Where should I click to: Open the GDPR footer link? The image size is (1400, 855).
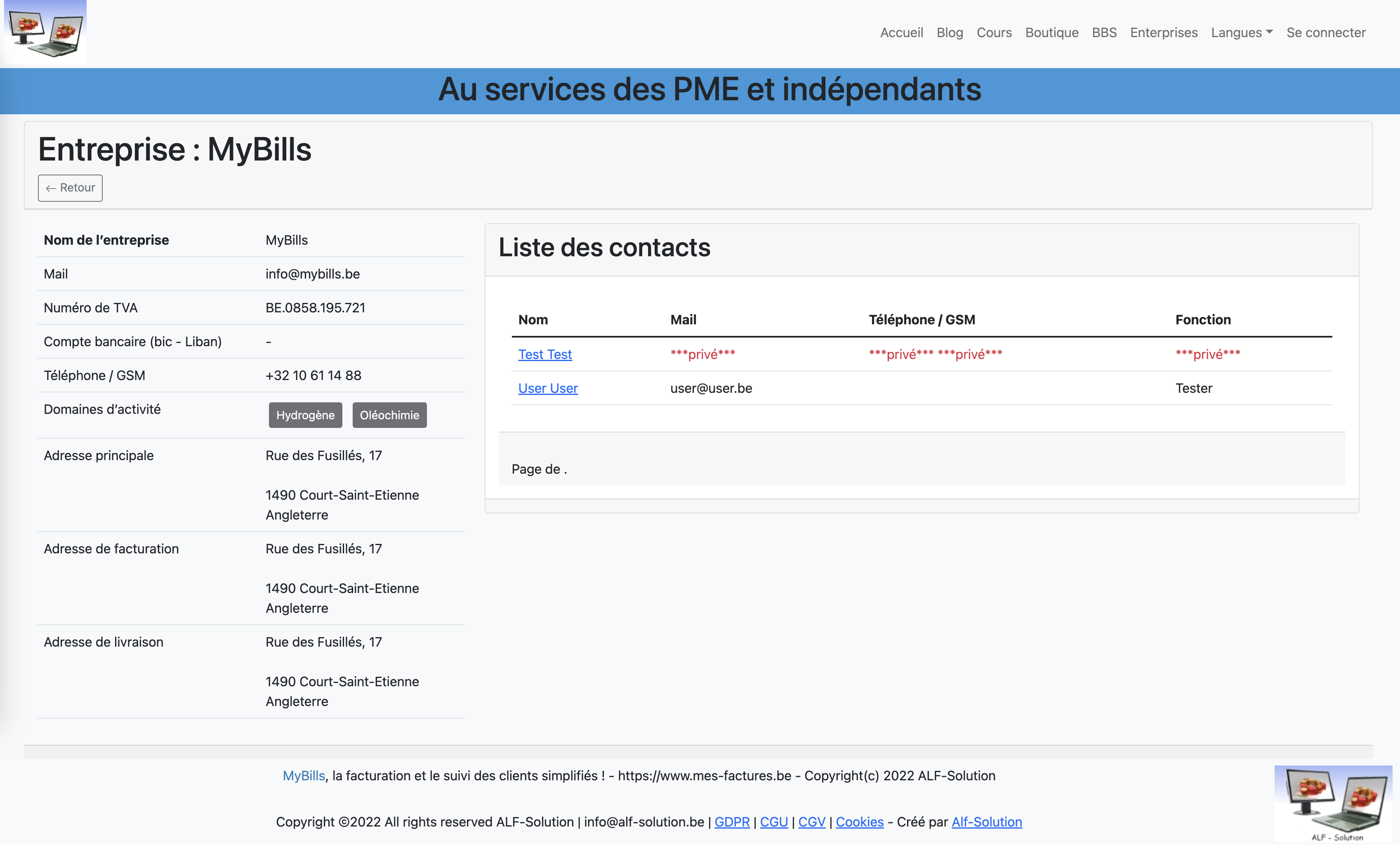(732, 822)
